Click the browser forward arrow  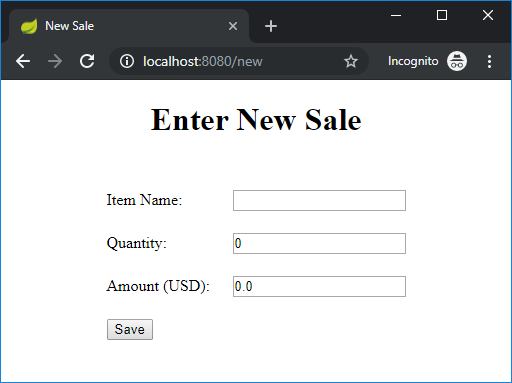55,61
